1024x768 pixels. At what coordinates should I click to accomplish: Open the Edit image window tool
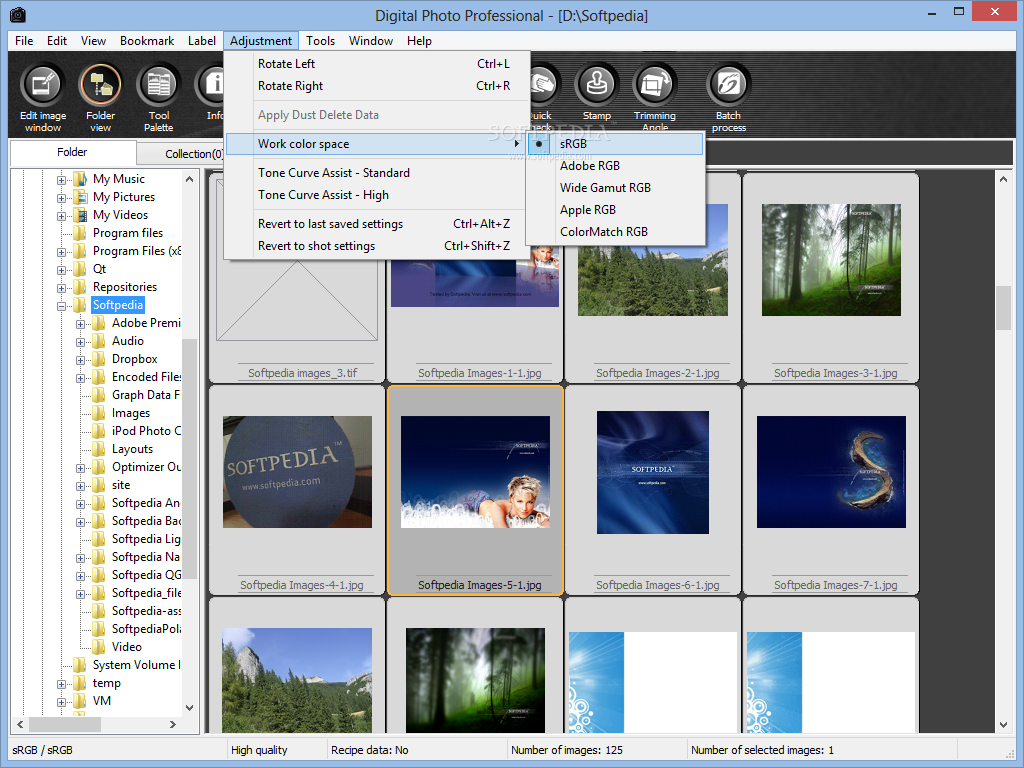(x=43, y=98)
